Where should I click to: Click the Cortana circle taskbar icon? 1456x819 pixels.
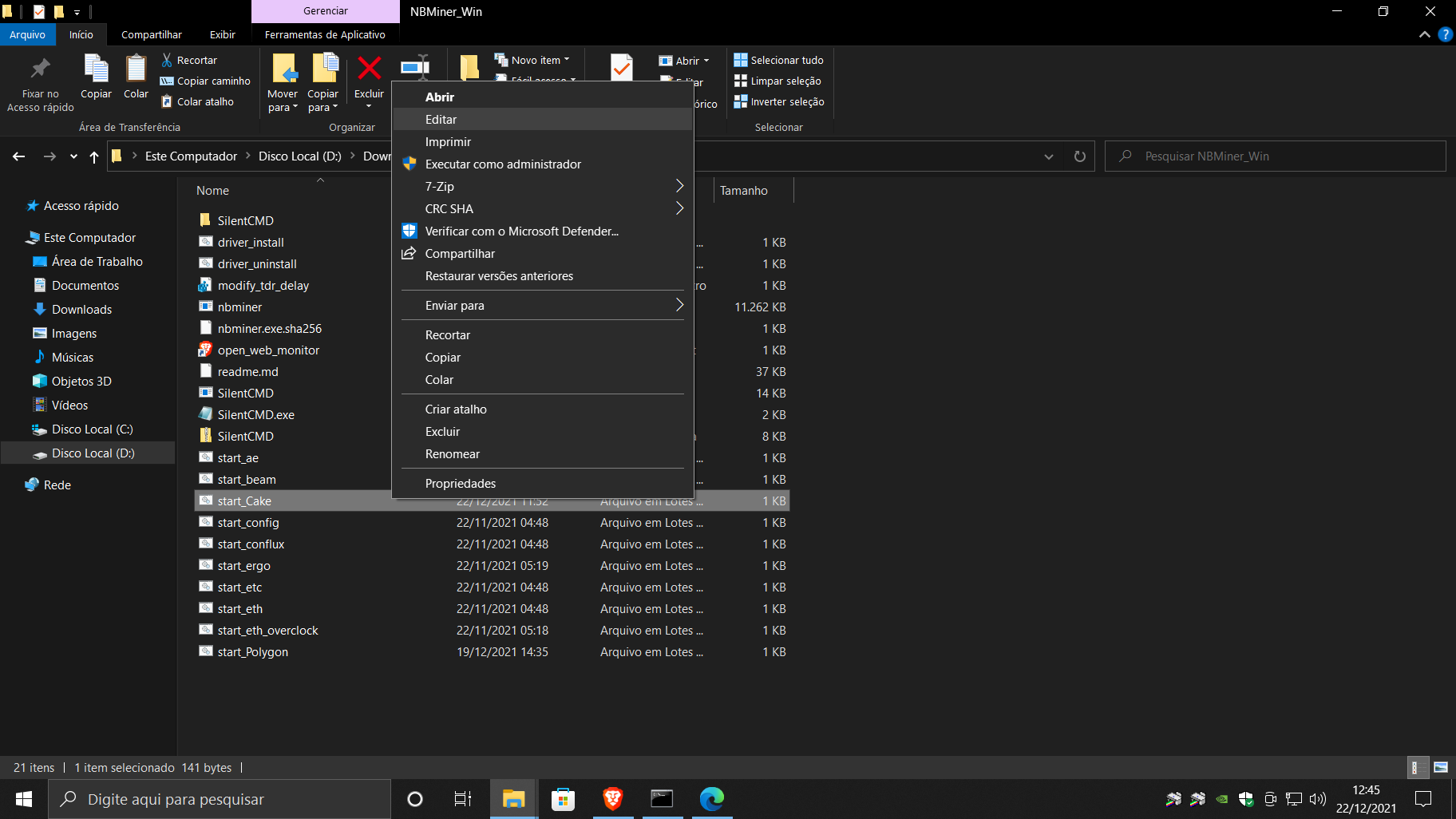415,799
